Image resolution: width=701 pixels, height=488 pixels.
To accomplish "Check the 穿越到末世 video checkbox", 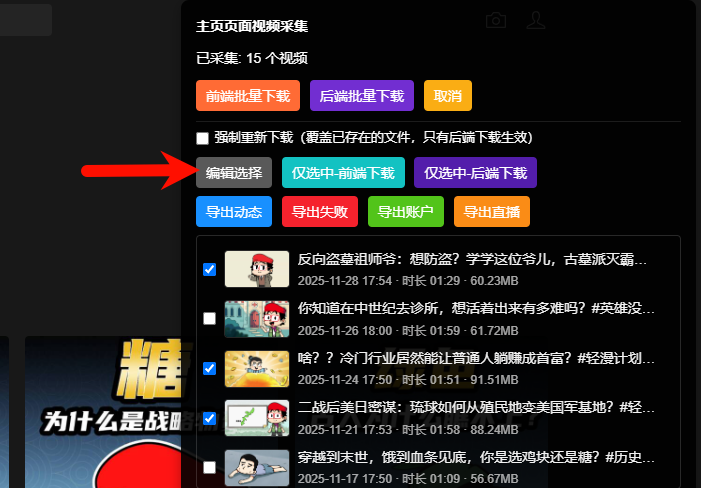I will click(x=209, y=467).
